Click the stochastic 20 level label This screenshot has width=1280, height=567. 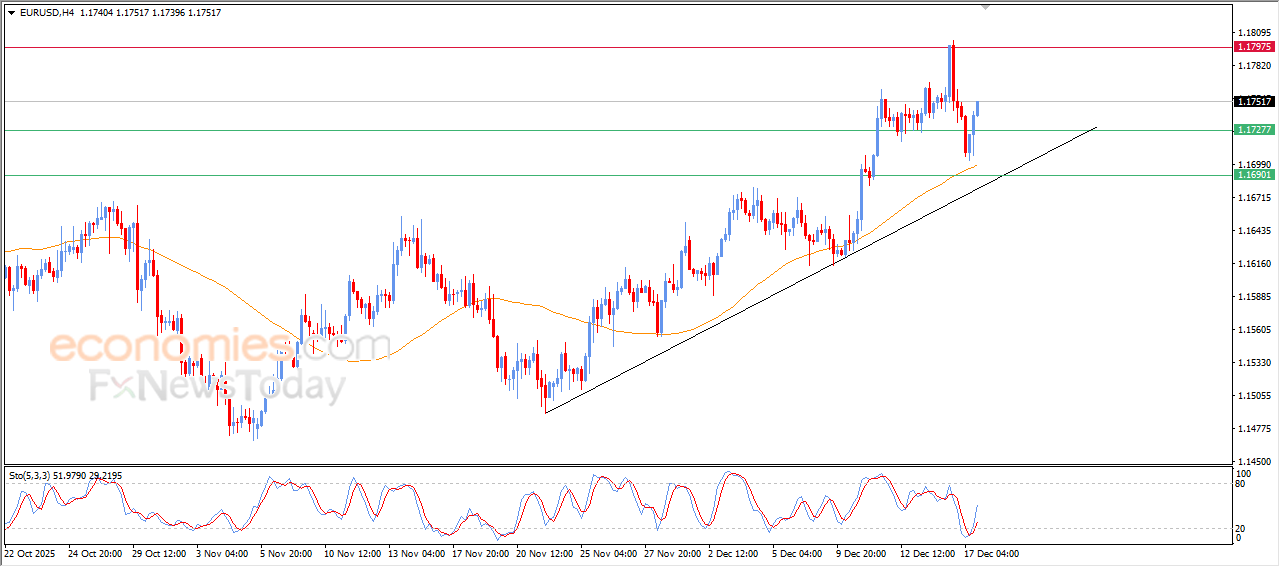coord(1242,528)
